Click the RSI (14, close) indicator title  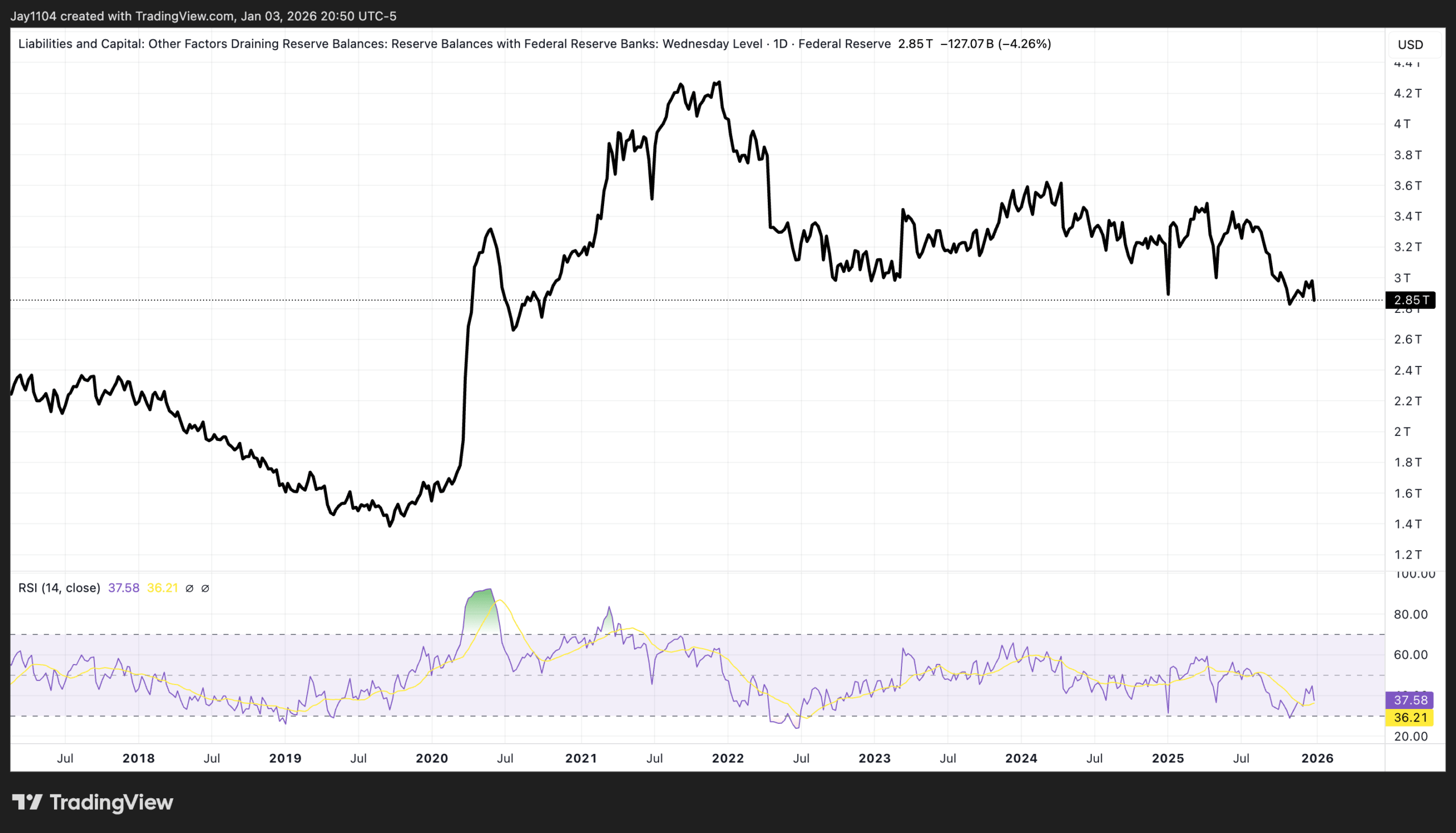tap(59, 588)
